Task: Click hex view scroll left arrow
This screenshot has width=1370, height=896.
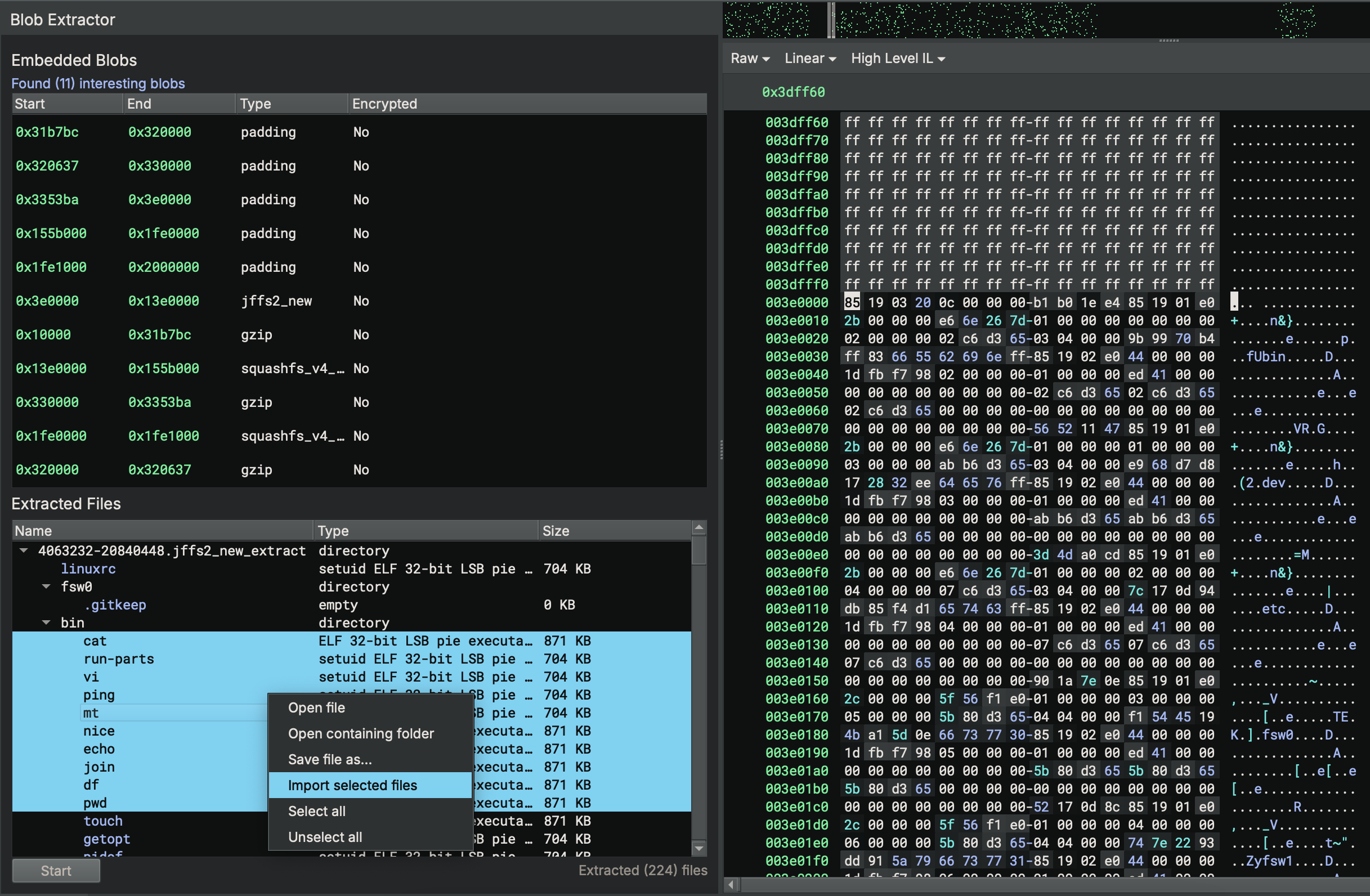Action: coord(731,885)
